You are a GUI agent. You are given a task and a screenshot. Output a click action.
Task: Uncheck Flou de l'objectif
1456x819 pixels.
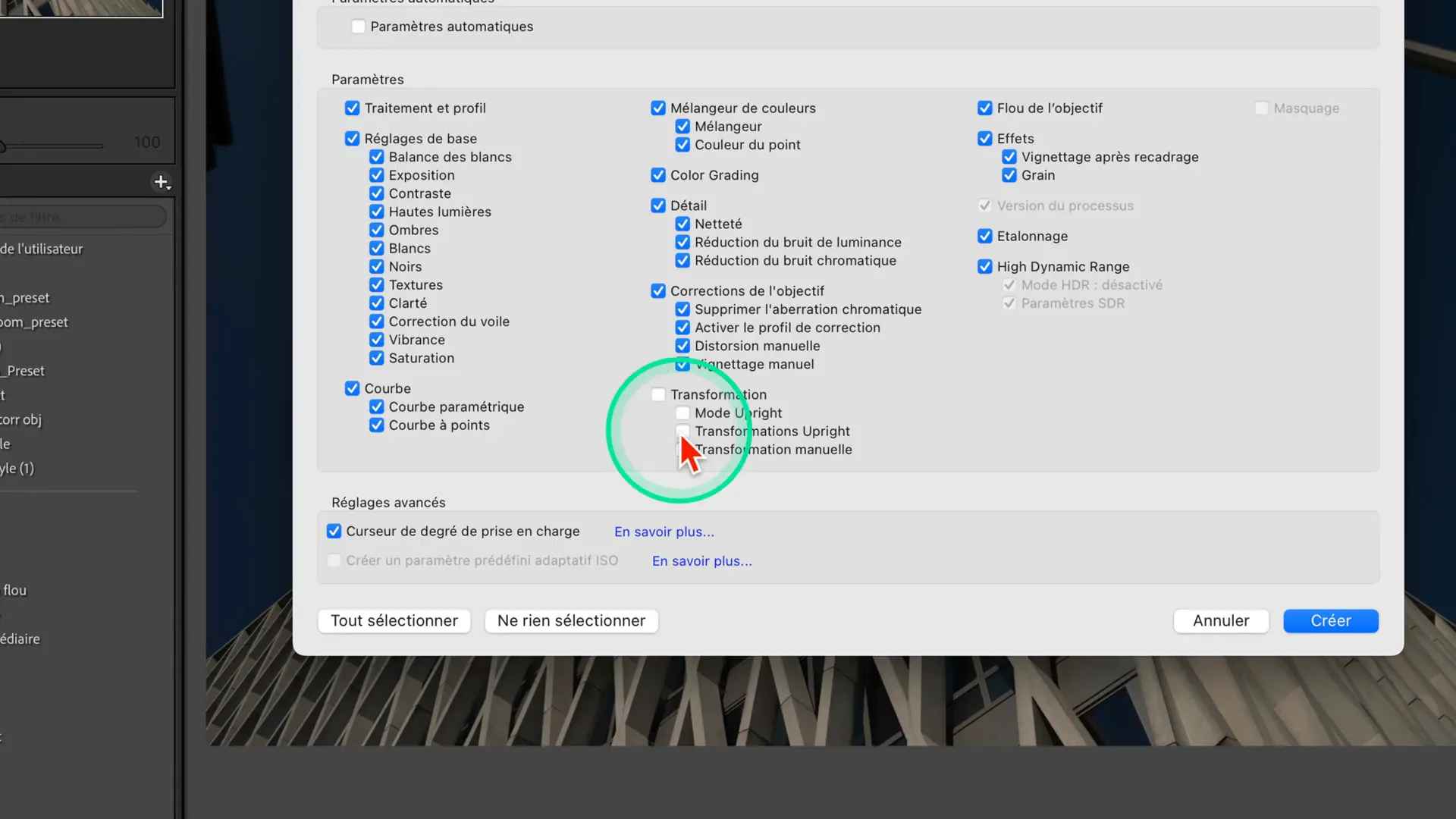coord(985,108)
